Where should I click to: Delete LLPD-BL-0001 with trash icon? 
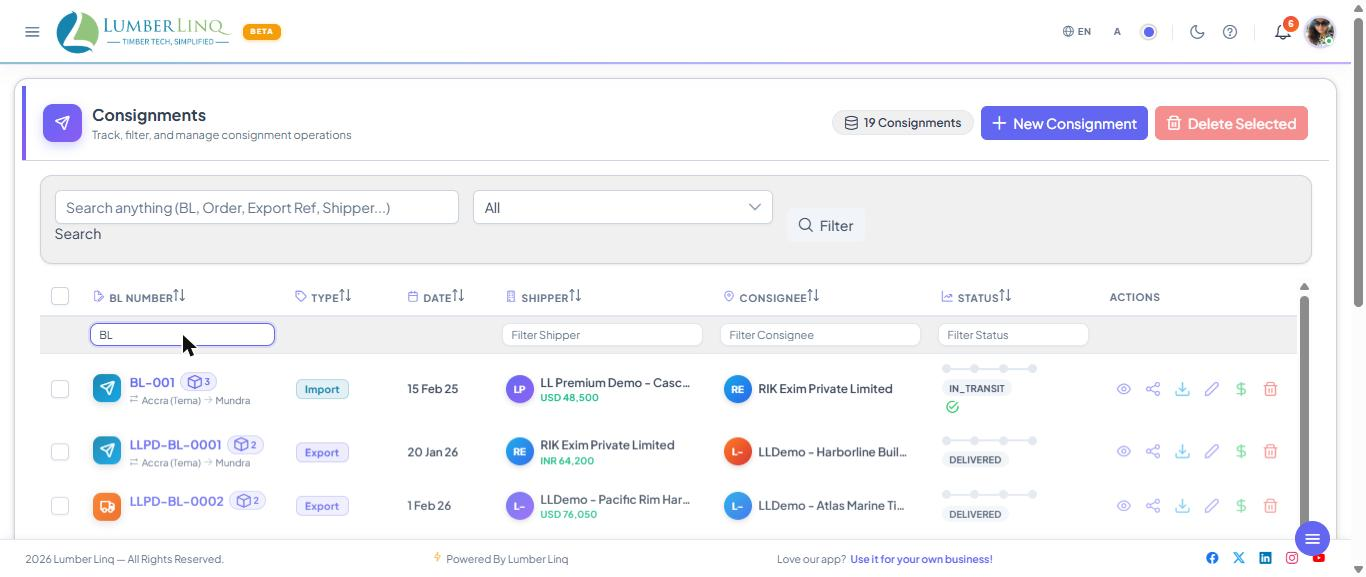click(x=1270, y=452)
